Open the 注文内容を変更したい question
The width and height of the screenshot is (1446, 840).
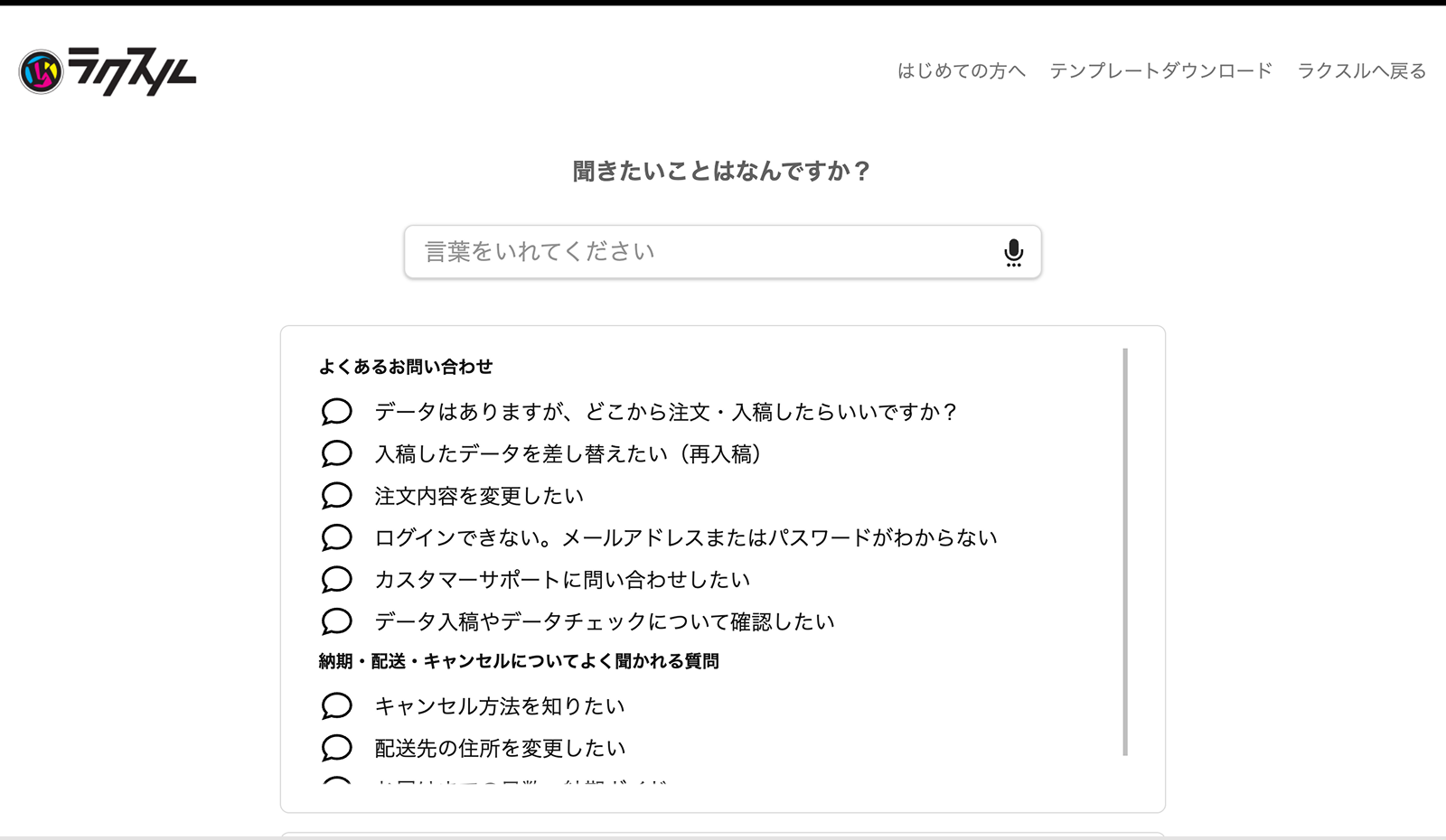pyautogui.click(x=477, y=495)
